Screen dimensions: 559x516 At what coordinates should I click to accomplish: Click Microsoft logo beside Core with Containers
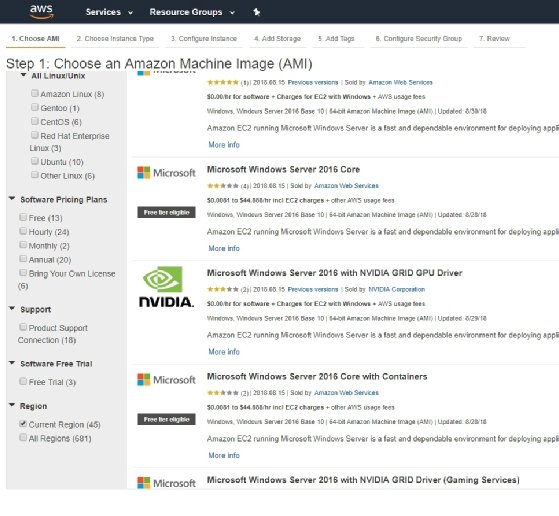pos(166,380)
